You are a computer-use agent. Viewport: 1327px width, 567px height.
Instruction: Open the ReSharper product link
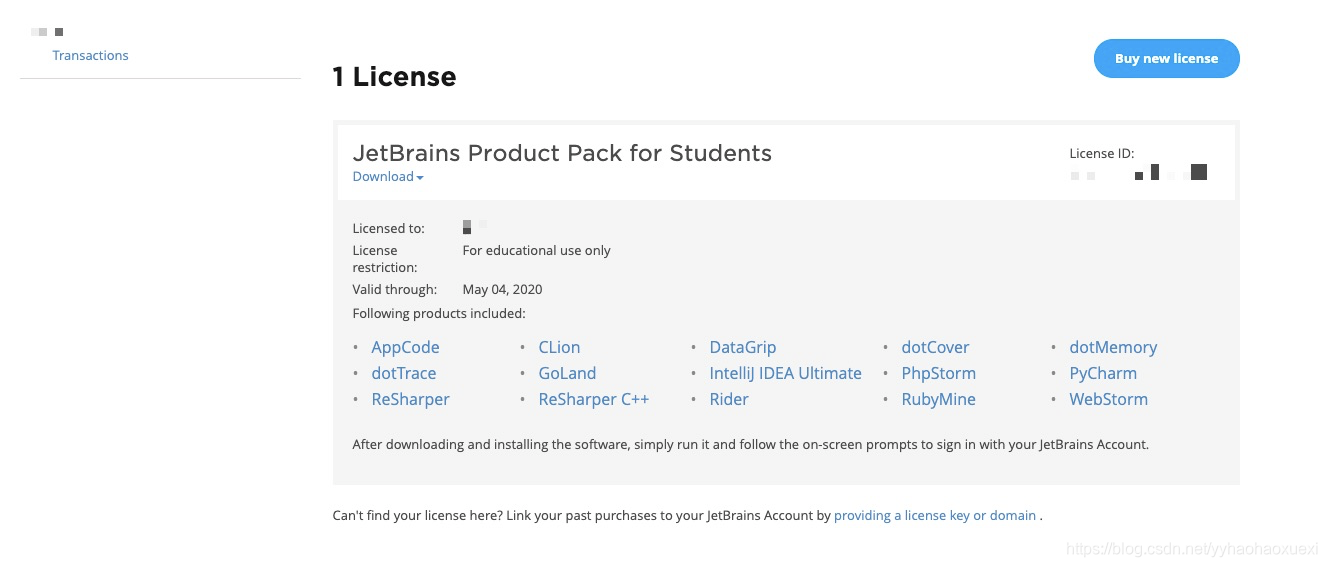pos(410,399)
